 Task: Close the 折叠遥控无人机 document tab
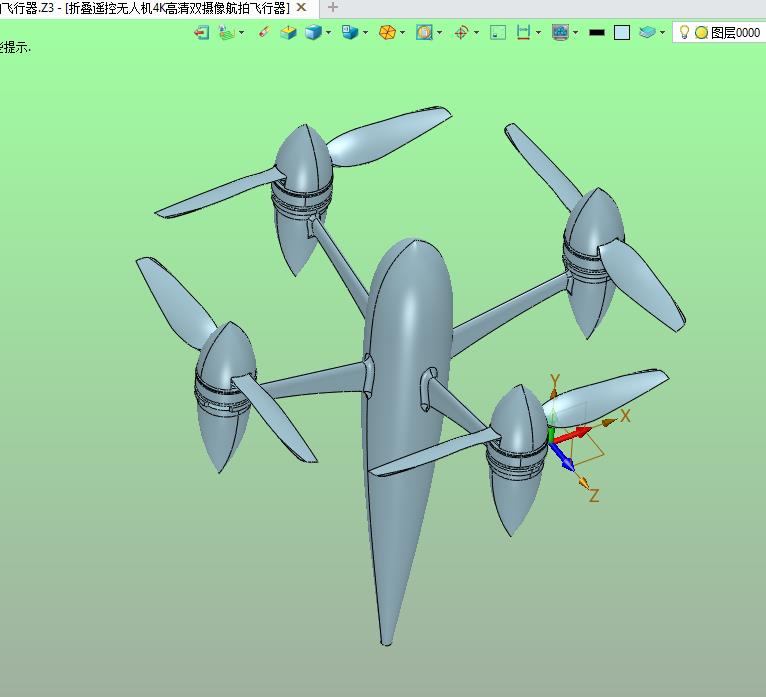point(301,7)
